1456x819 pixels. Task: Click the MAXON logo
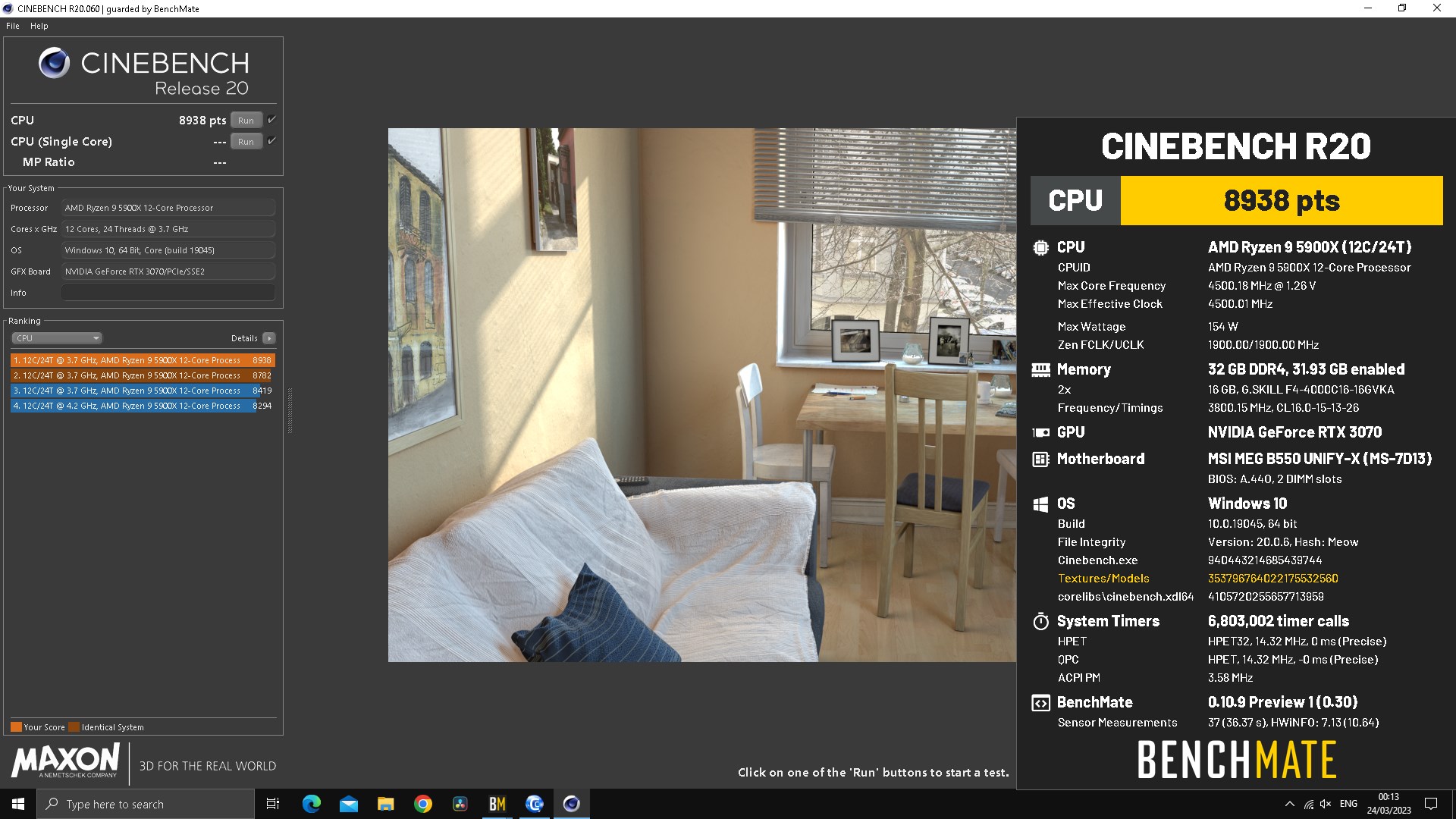[65, 761]
